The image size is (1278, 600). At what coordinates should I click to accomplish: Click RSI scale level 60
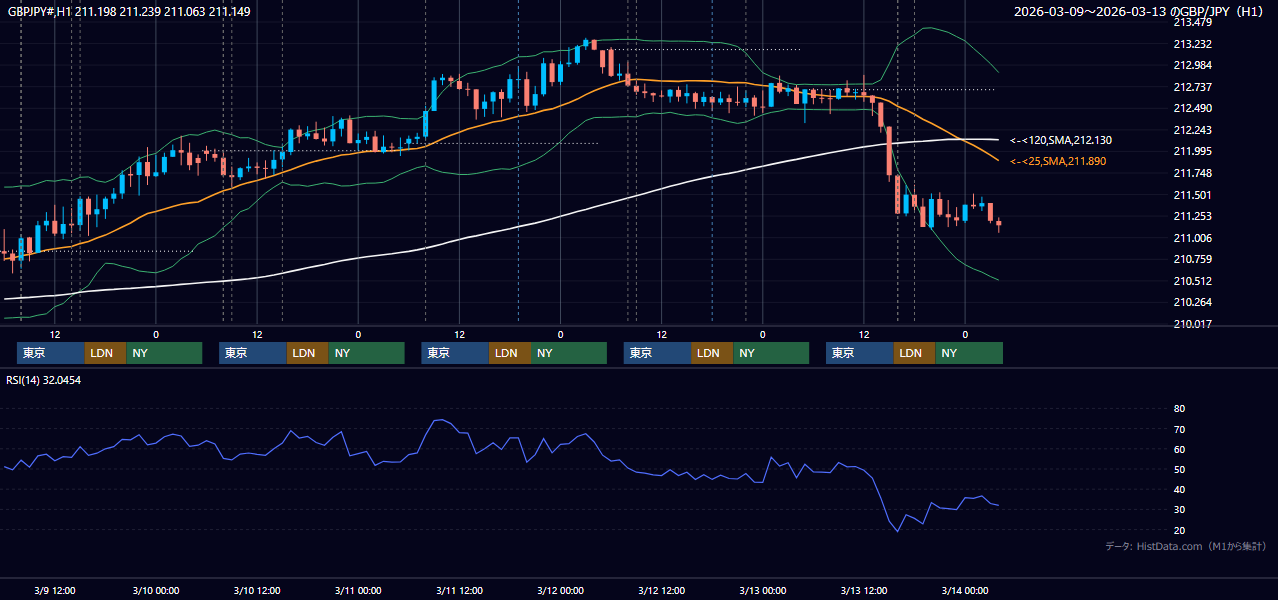1179,449
